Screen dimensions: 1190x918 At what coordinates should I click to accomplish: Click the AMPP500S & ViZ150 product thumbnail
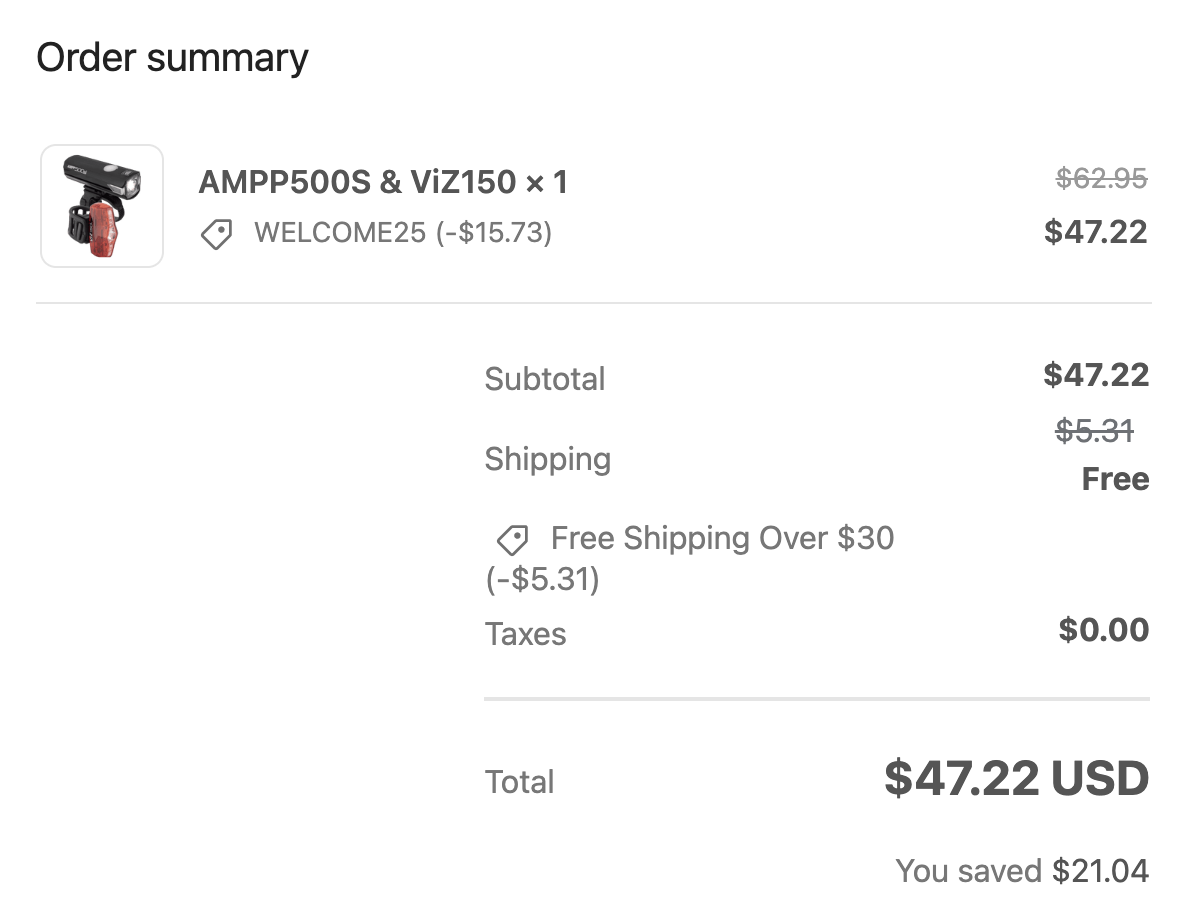point(102,206)
